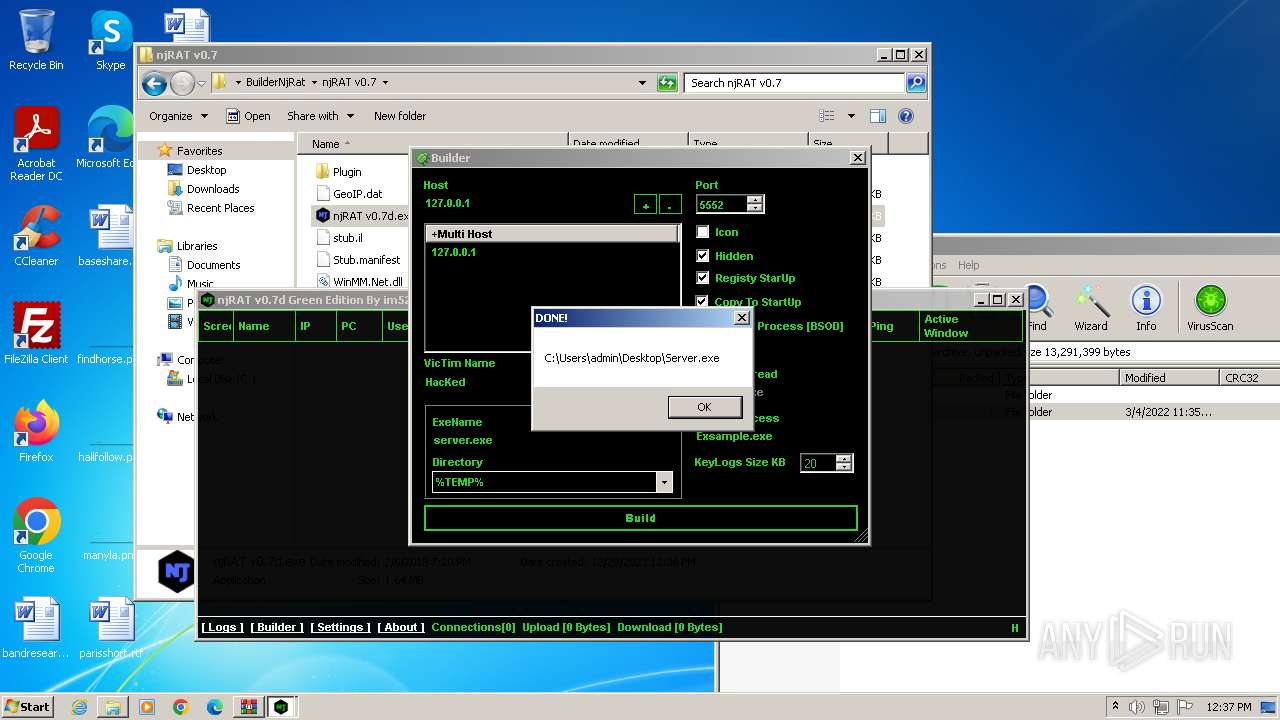Toggle the Registy StarUp checkbox

coord(703,278)
